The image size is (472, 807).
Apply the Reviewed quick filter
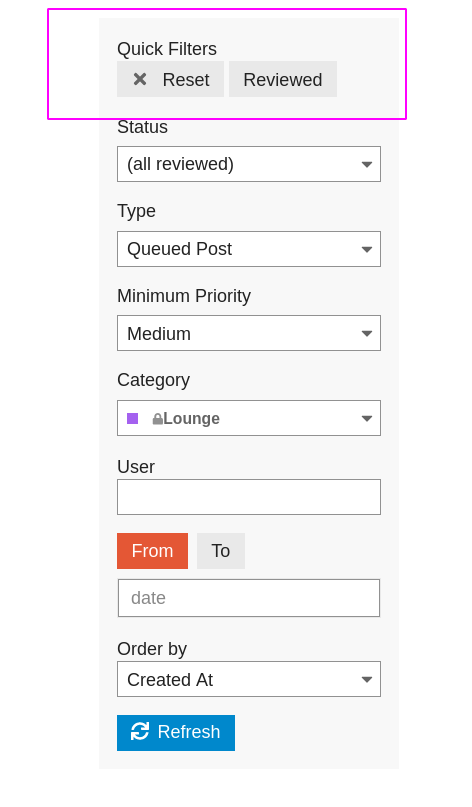[283, 79]
